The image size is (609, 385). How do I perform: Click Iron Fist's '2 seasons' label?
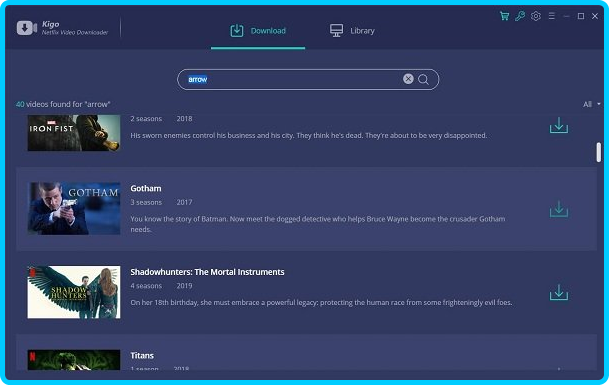146,119
